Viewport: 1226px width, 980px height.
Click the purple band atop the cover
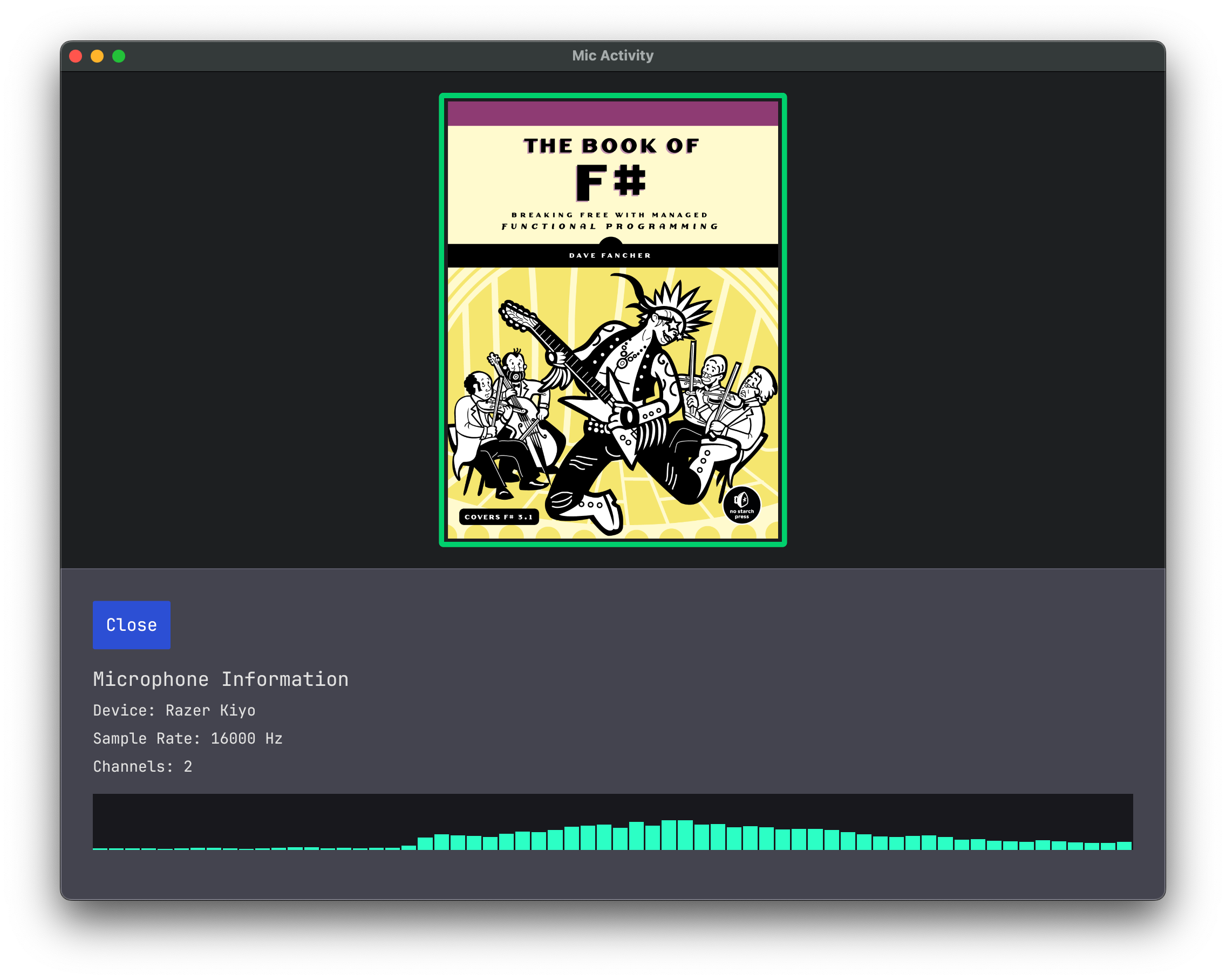[612, 113]
